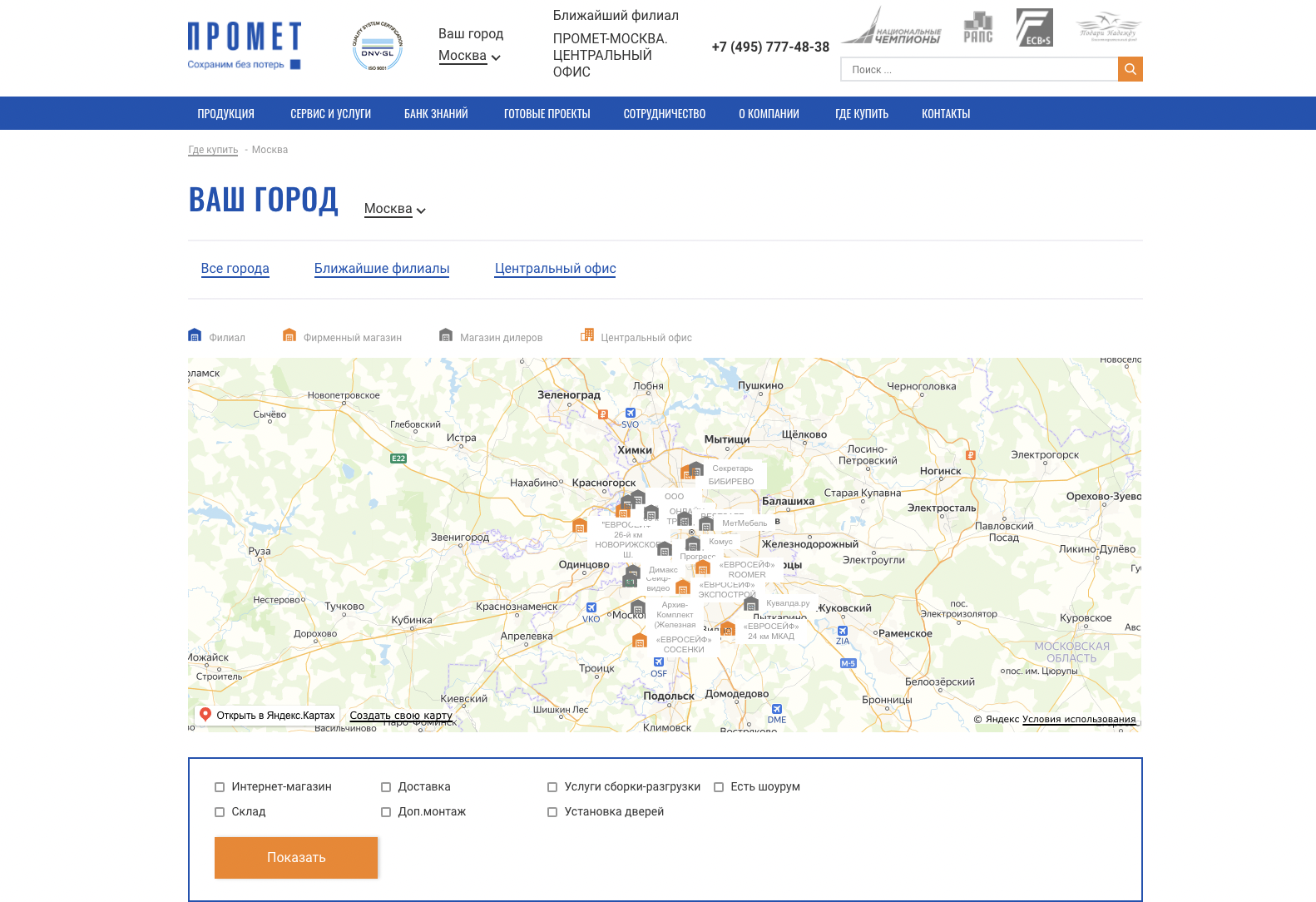Open the ПРОМЕТ logo home link
1316x902 pixels.
[245, 46]
